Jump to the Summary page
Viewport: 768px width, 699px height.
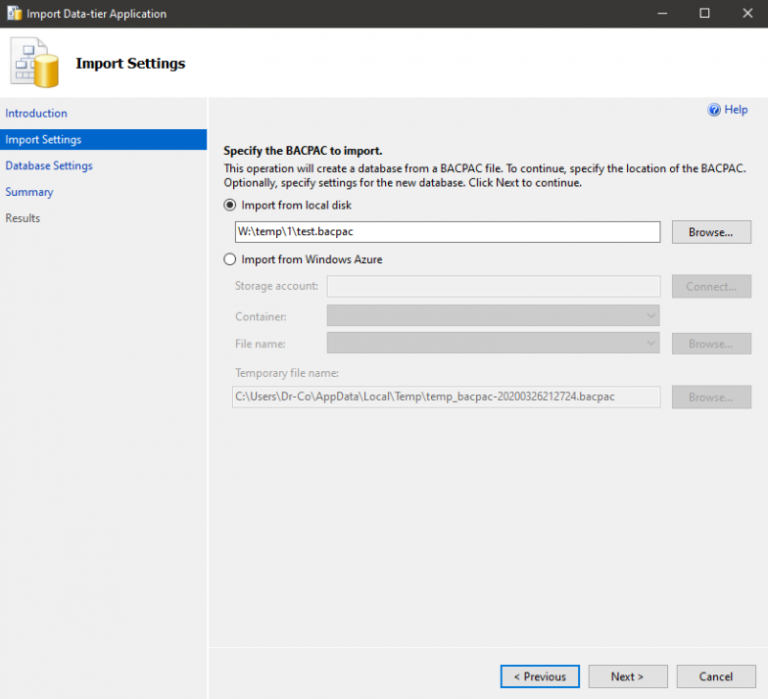click(x=29, y=192)
